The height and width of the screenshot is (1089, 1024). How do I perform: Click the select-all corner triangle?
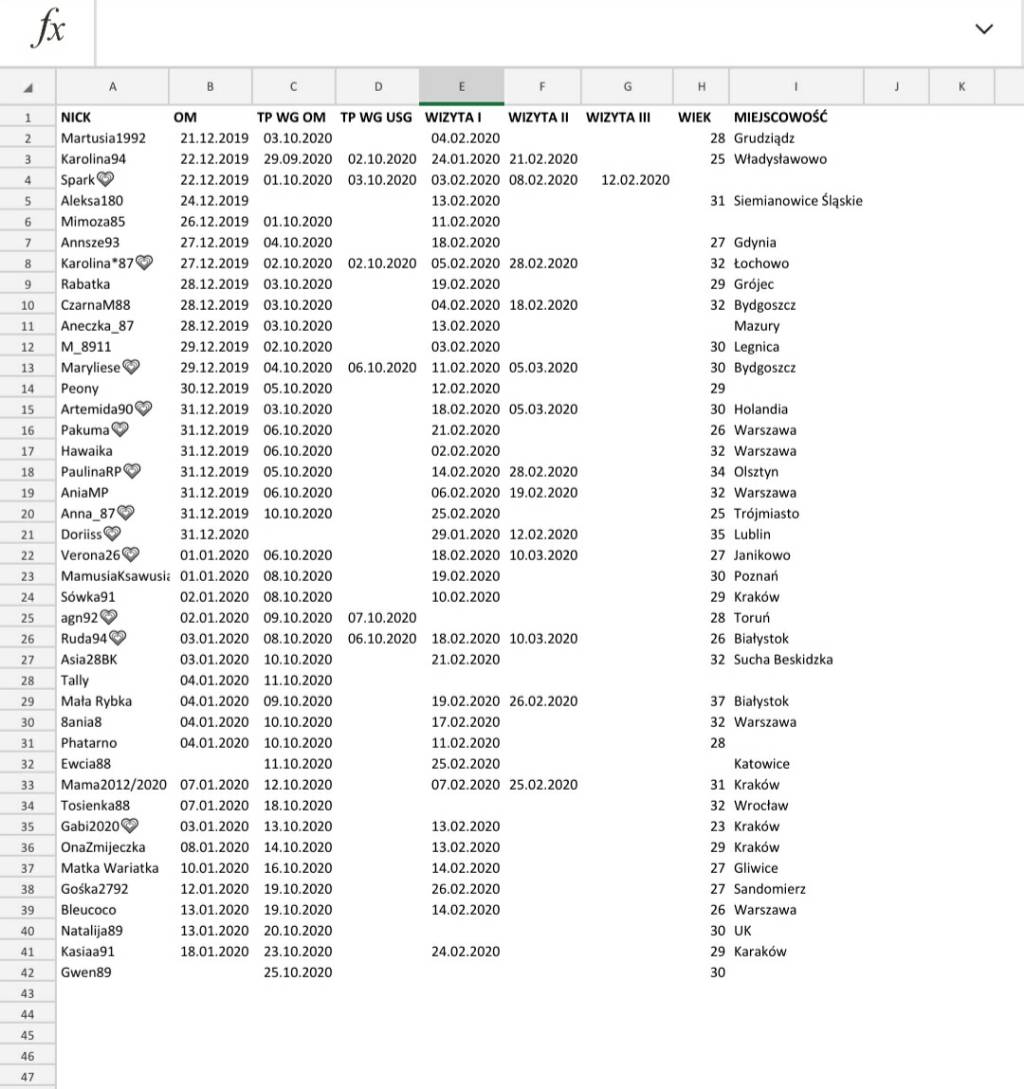coord(27,87)
